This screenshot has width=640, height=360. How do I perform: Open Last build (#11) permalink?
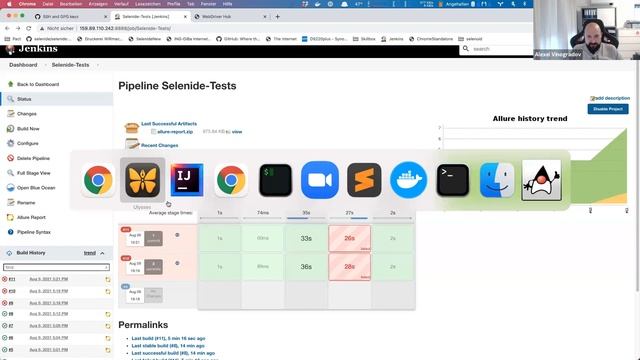point(168,338)
